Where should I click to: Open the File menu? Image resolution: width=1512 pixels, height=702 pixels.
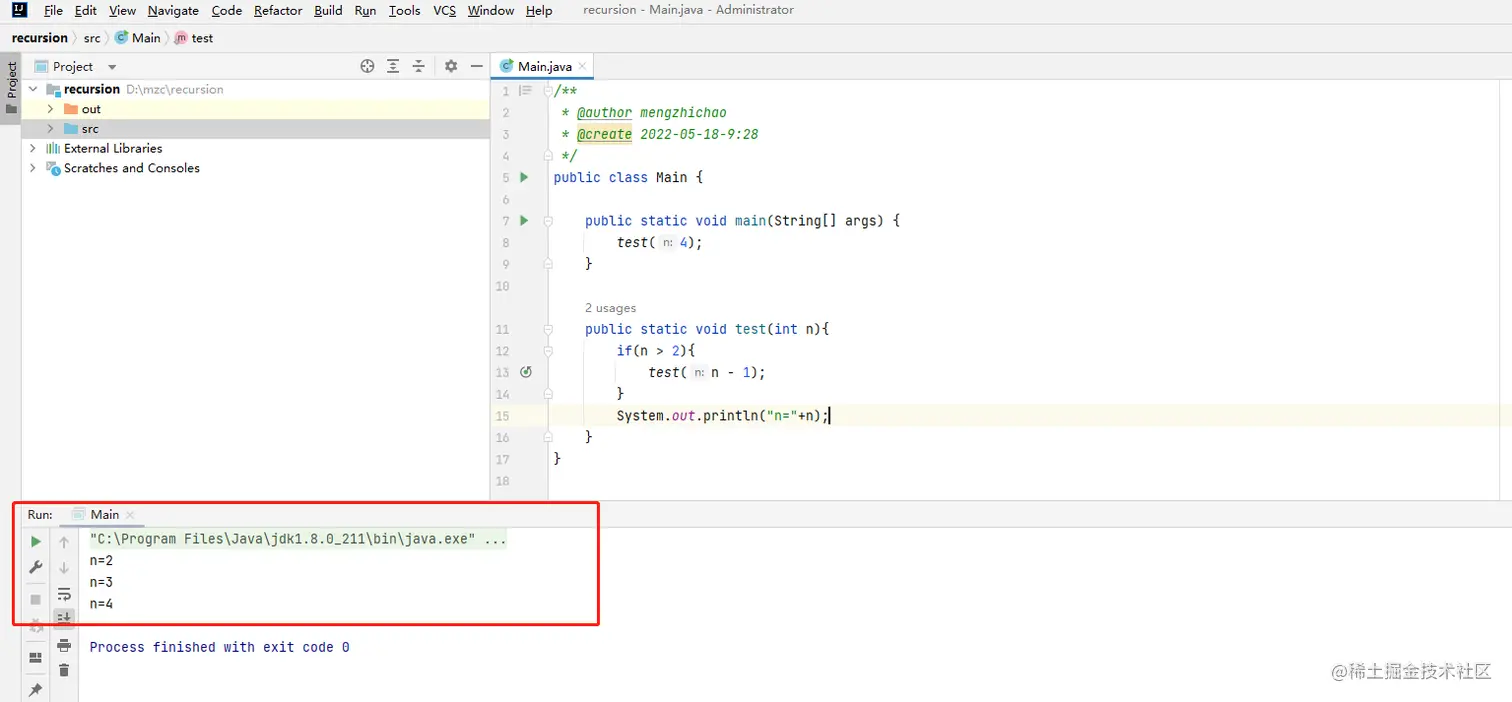tap(53, 10)
